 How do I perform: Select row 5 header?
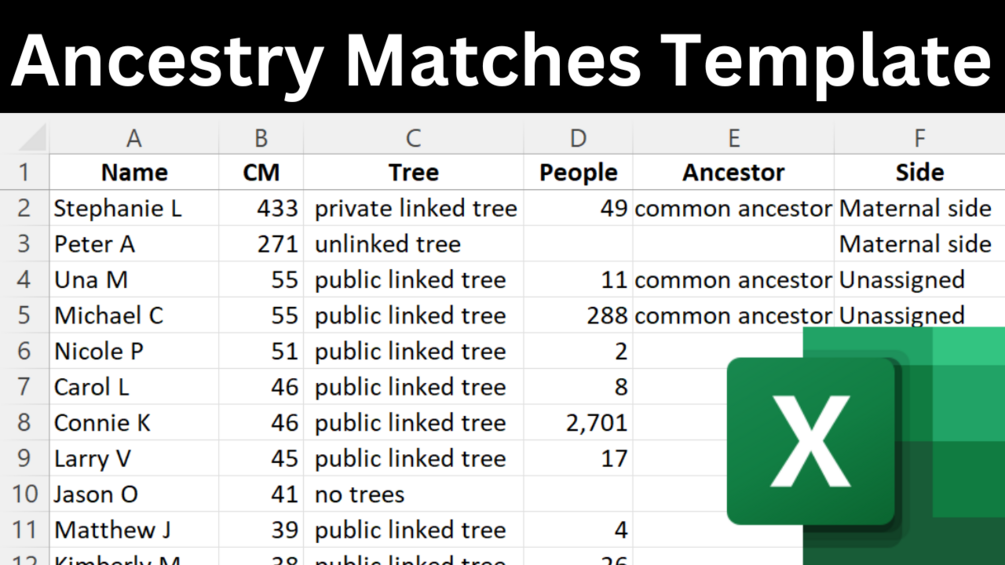point(24,316)
